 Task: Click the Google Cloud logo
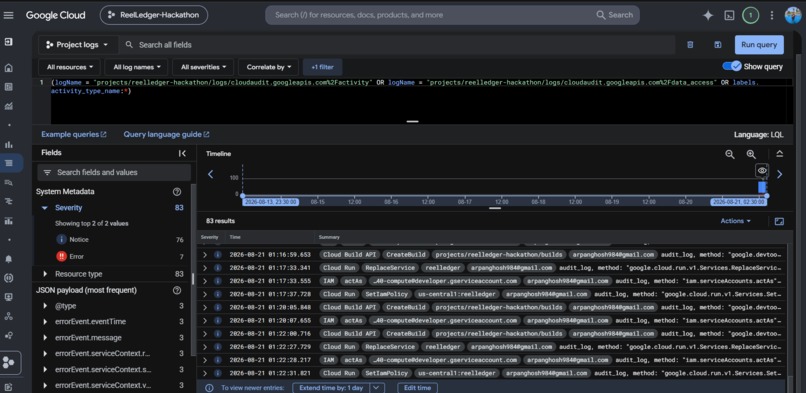(56, 15)
